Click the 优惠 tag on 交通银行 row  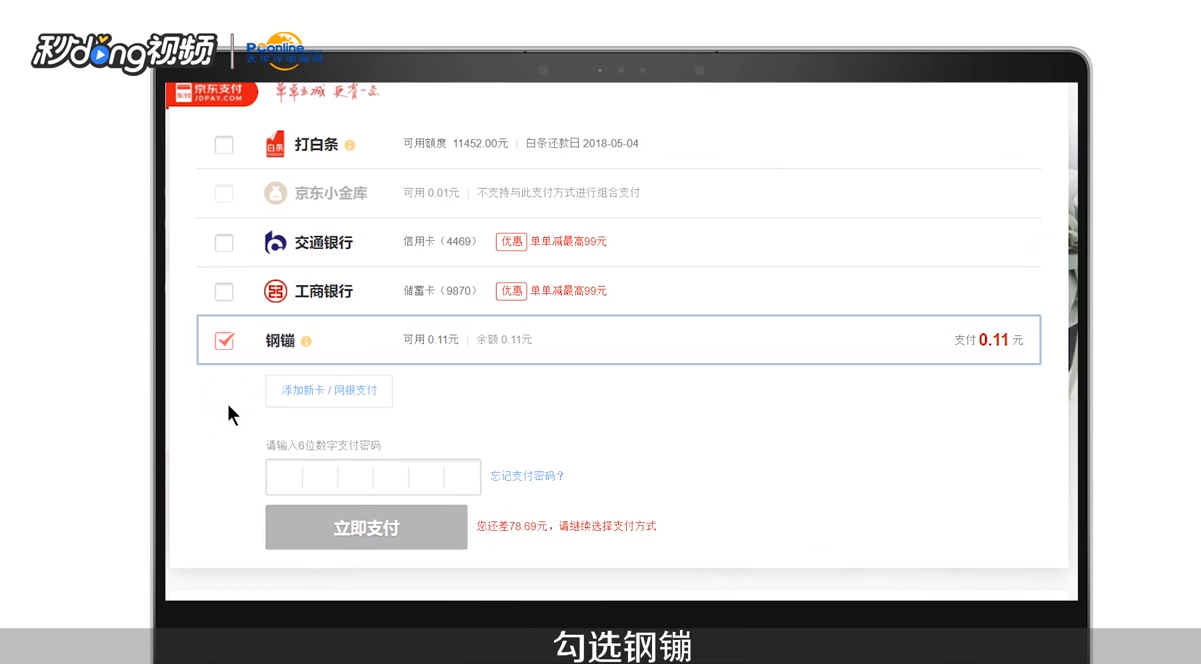tap(511, 241)
